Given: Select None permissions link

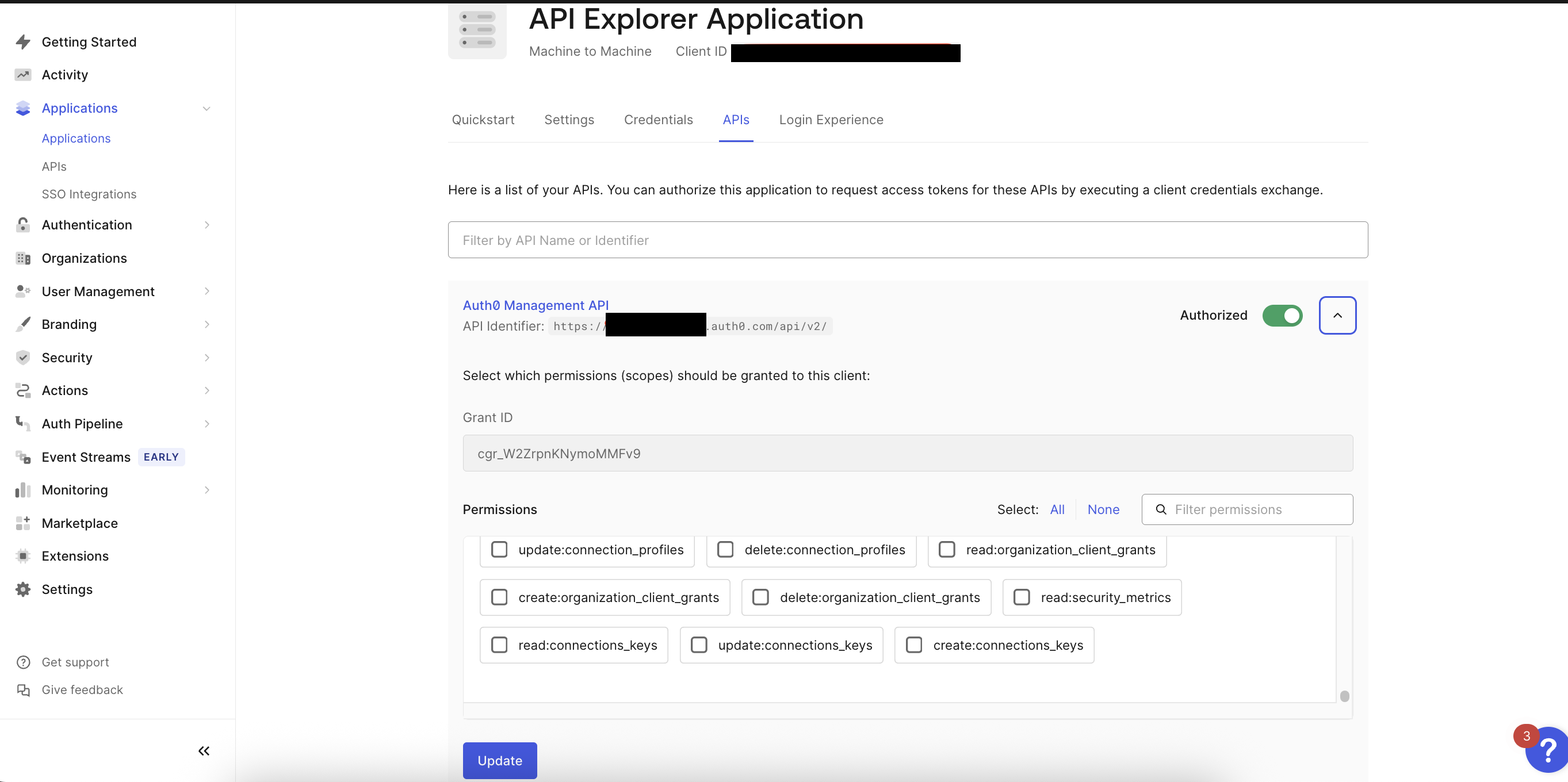Looking at the screenshot, I should pos(1103,509).
